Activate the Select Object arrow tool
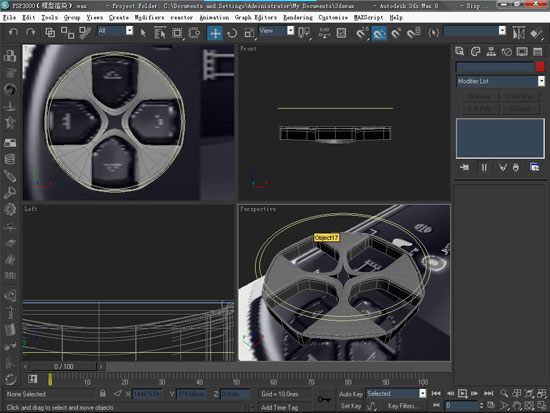The height and width of the screenshot is (413, 550). [143, 33]
